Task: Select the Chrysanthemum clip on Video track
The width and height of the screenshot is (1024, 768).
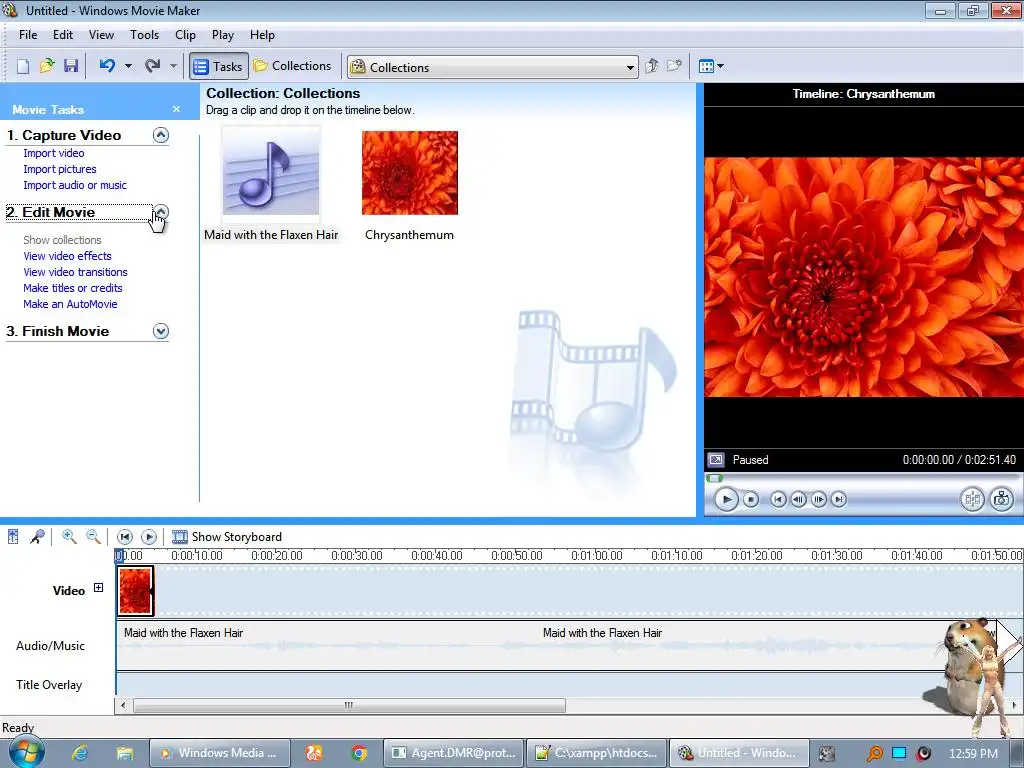Action: click(x=135, y=591)
